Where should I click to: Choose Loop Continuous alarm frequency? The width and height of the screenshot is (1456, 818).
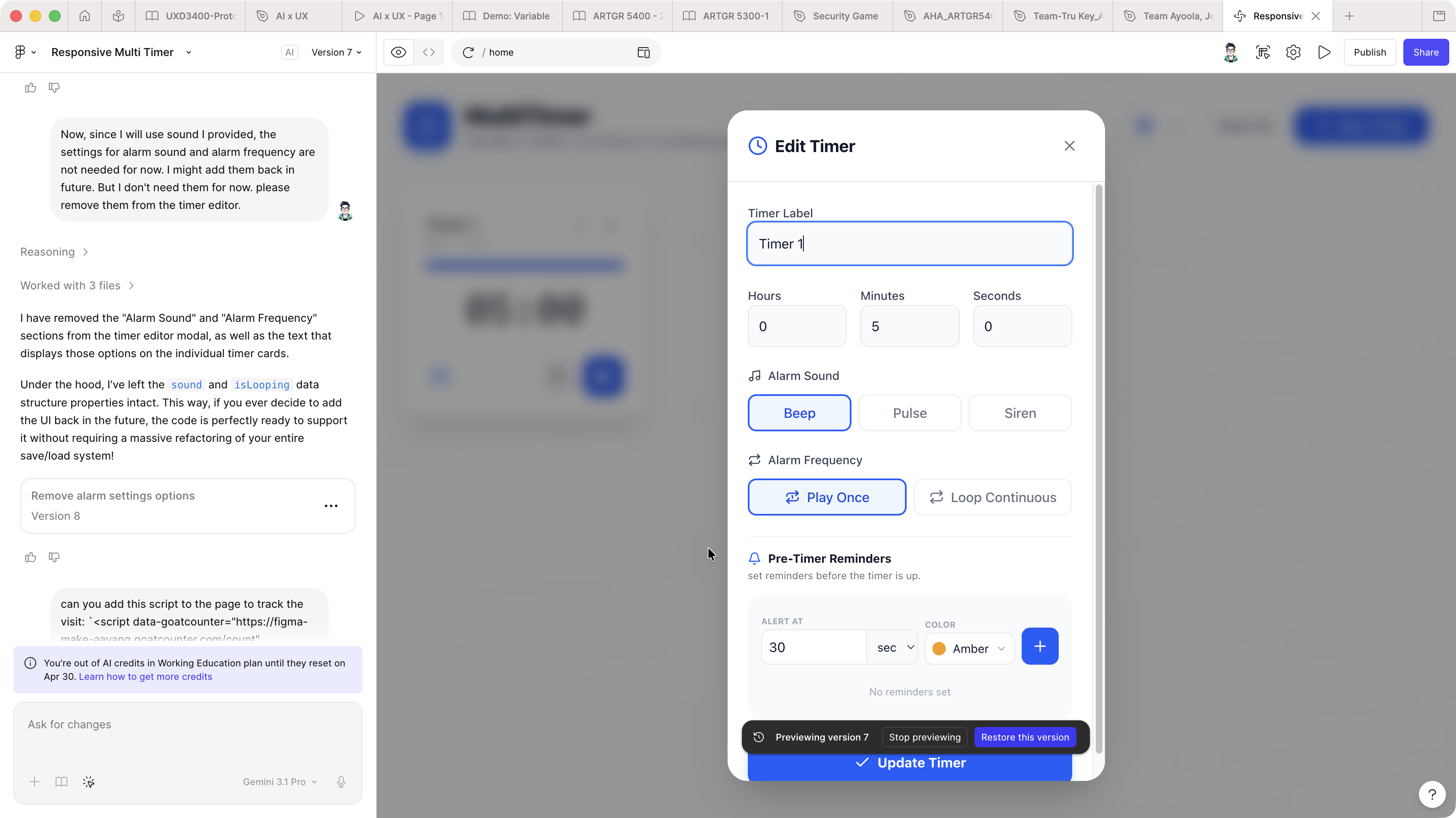click(993, 497)
